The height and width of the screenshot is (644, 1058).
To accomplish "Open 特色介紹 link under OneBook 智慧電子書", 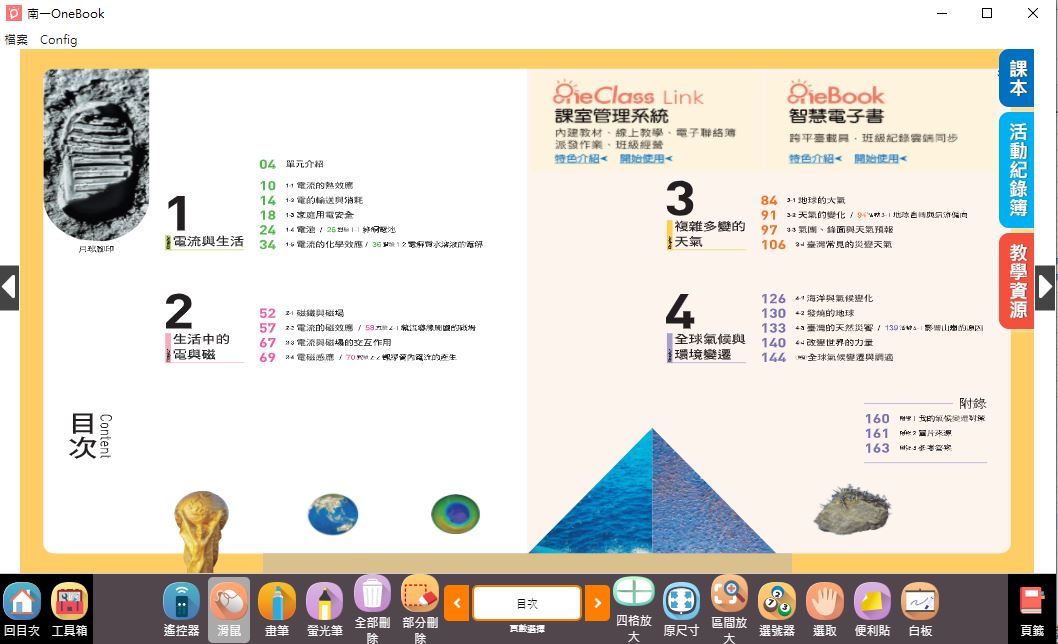I will [x=815, y=159].
